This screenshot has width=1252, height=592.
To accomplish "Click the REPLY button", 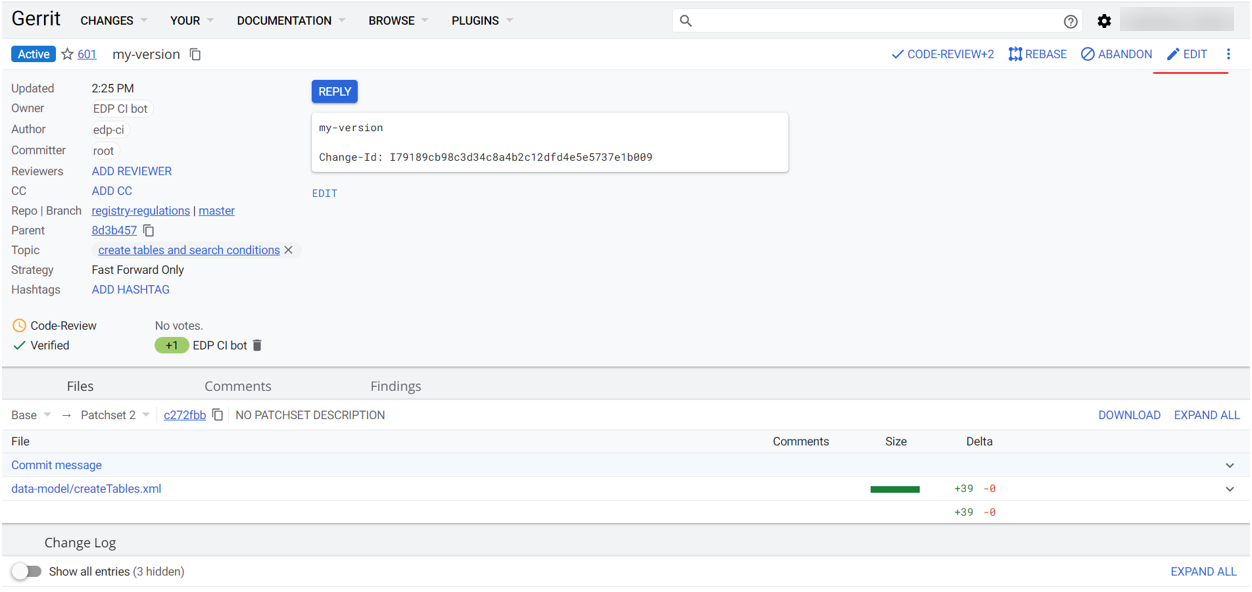I will pos(334,91).
